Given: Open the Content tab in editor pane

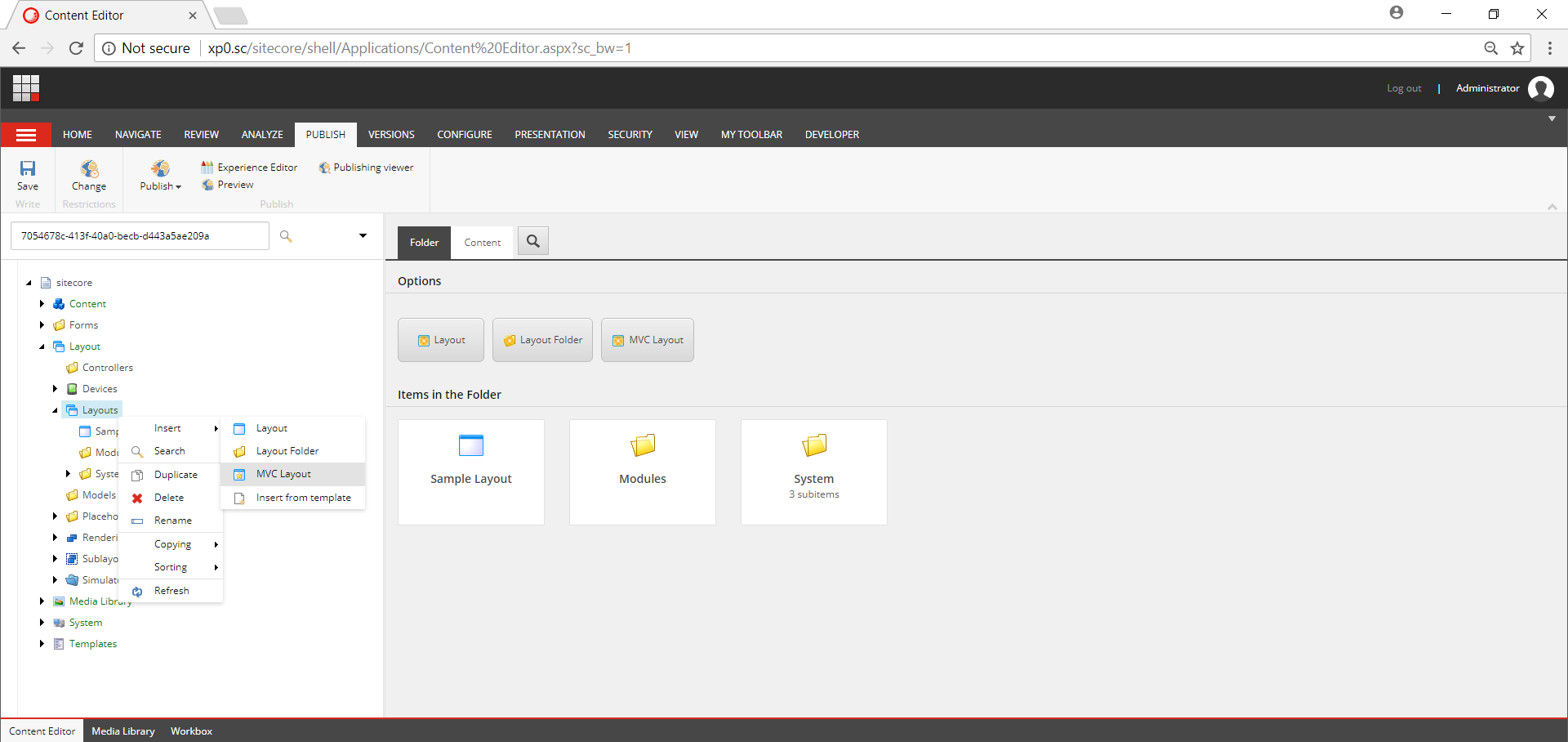Looking at the screenshot, I should (483, 243).
